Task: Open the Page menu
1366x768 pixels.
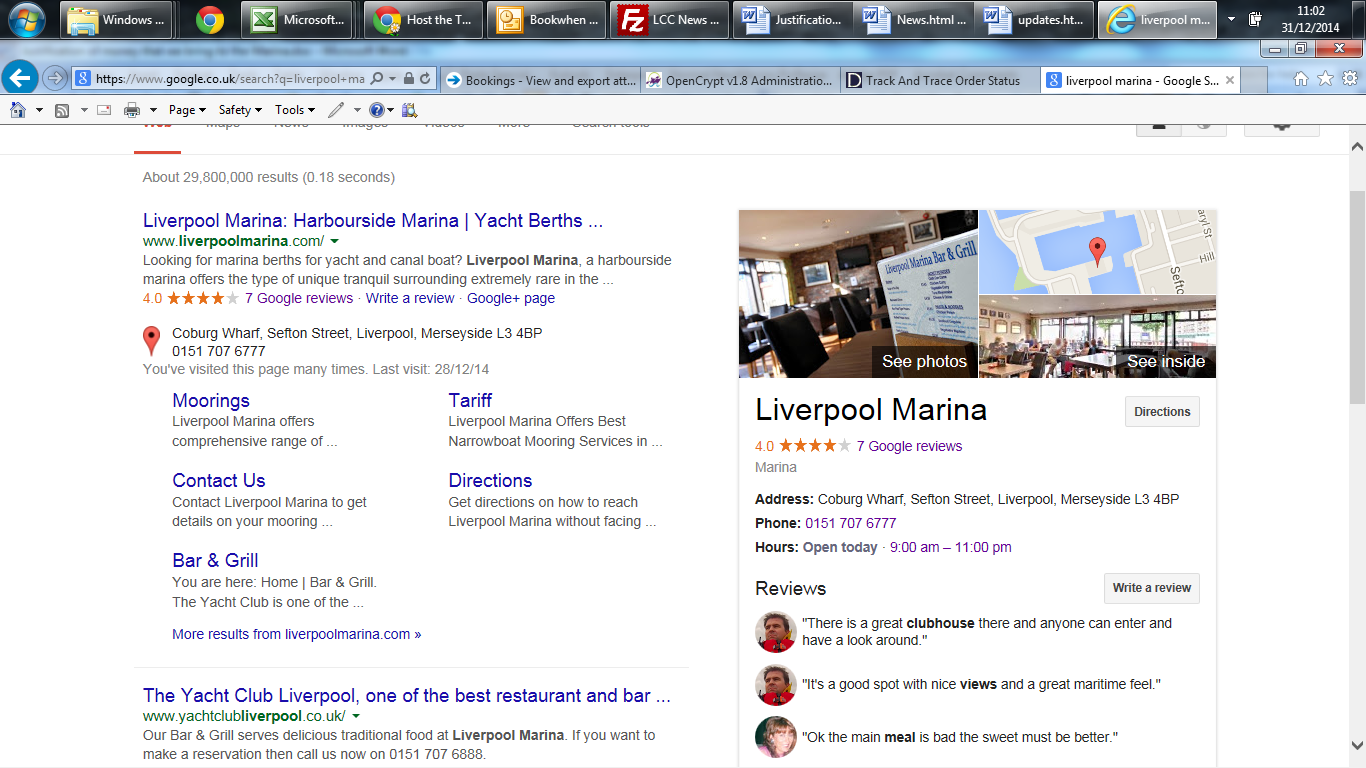Action: coord(187,110)
